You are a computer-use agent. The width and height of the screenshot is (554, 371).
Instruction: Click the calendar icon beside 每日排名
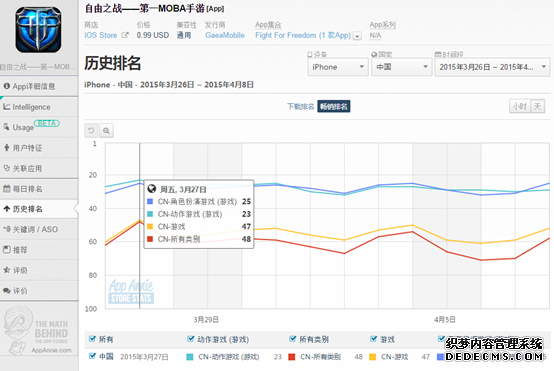click(x=6, y=188)
